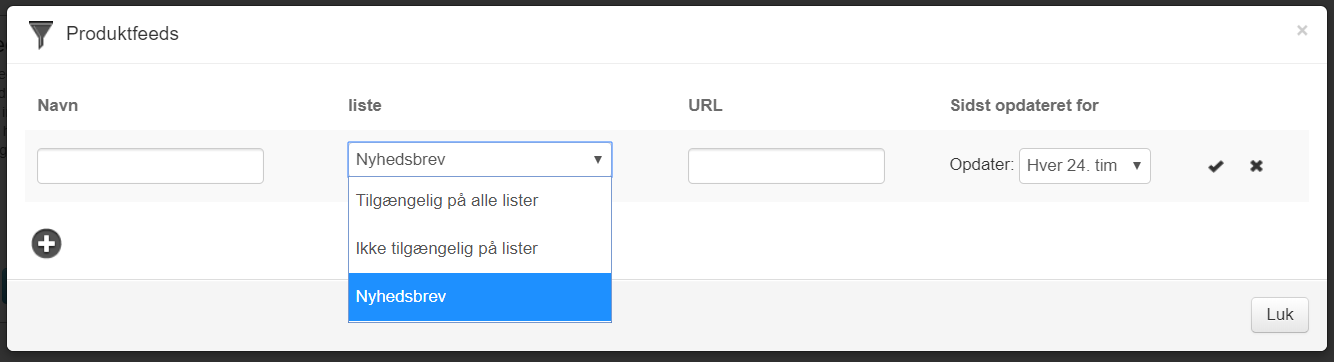Click the arrow on the Nyhedsbrev dropdown
This screenshot has height=362, width=1334.
[598, 160]
